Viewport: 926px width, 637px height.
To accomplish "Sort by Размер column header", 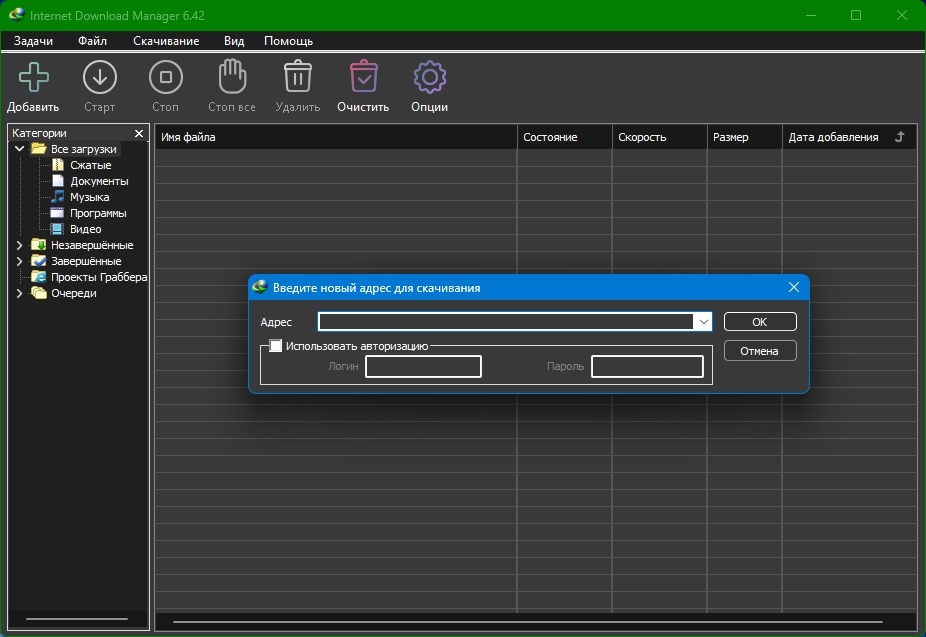I will point(745,137).
